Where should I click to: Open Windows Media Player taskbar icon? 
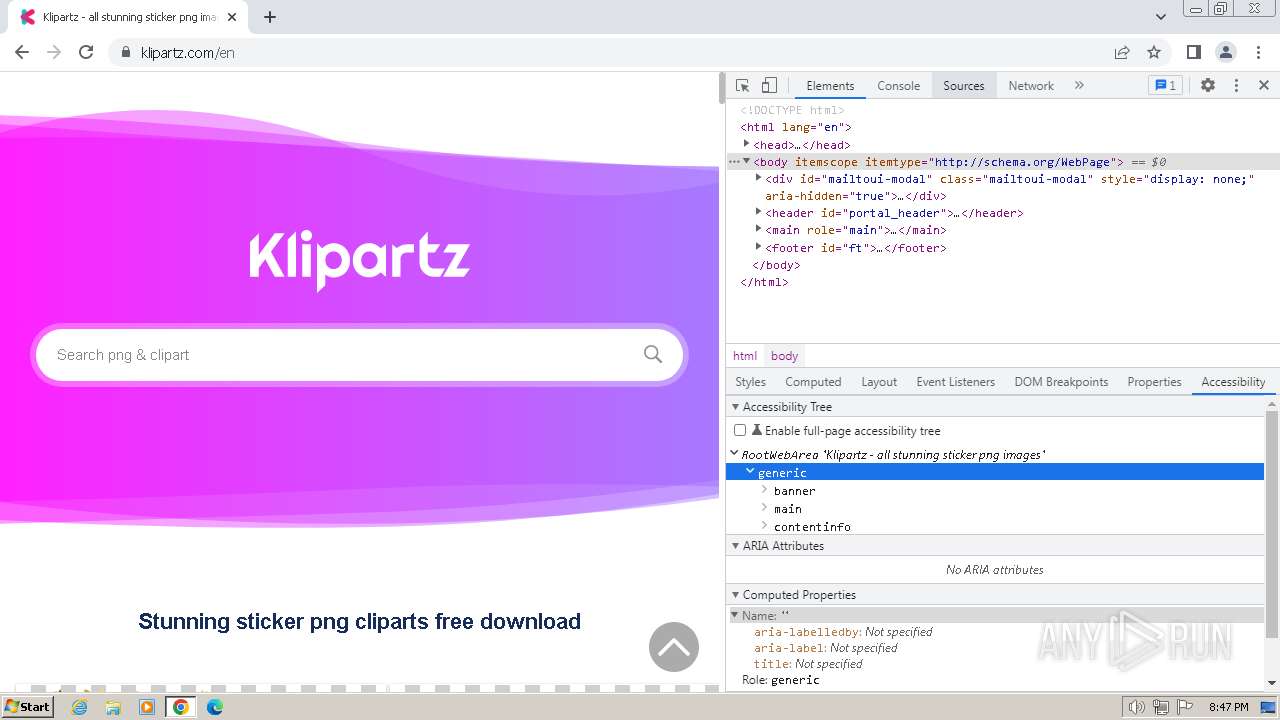coord(147,707)
